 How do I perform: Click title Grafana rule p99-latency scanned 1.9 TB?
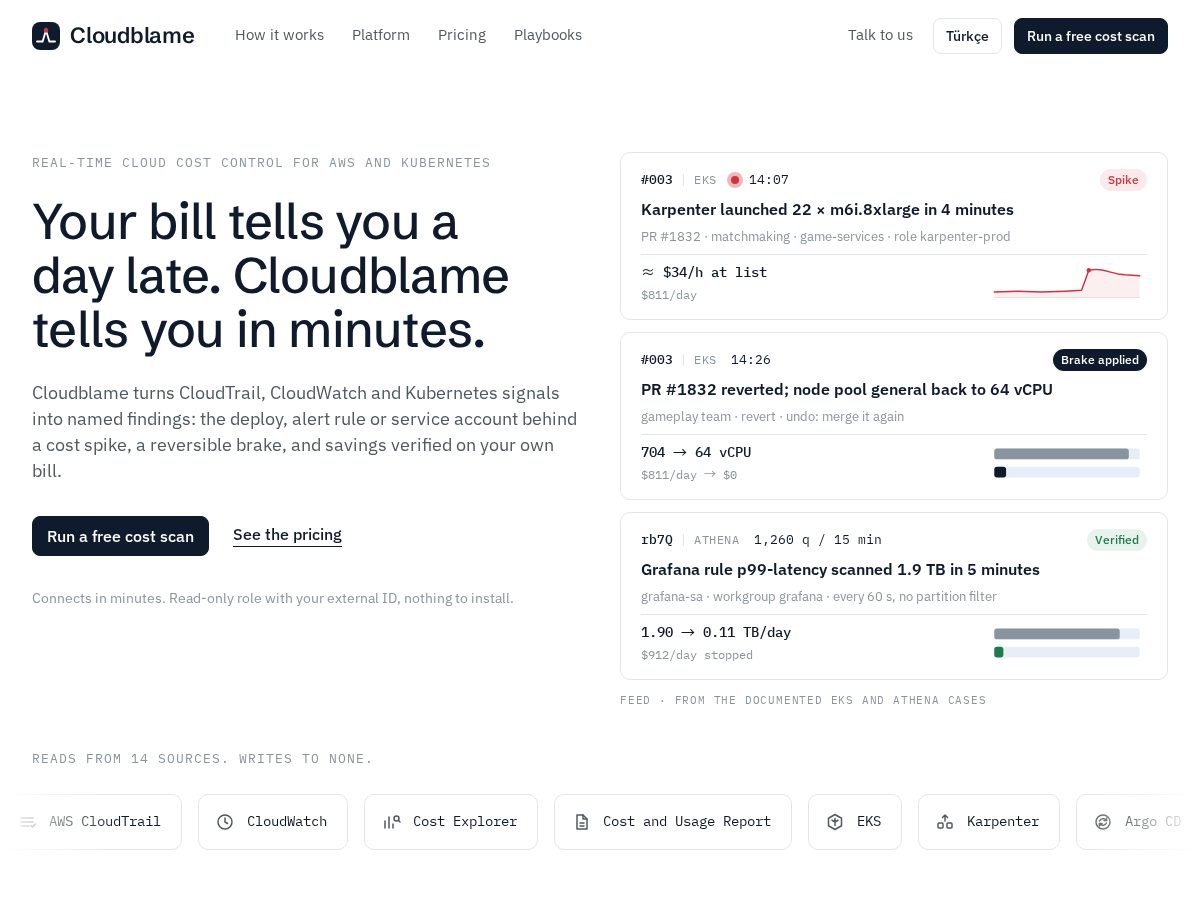pos(840,570)
